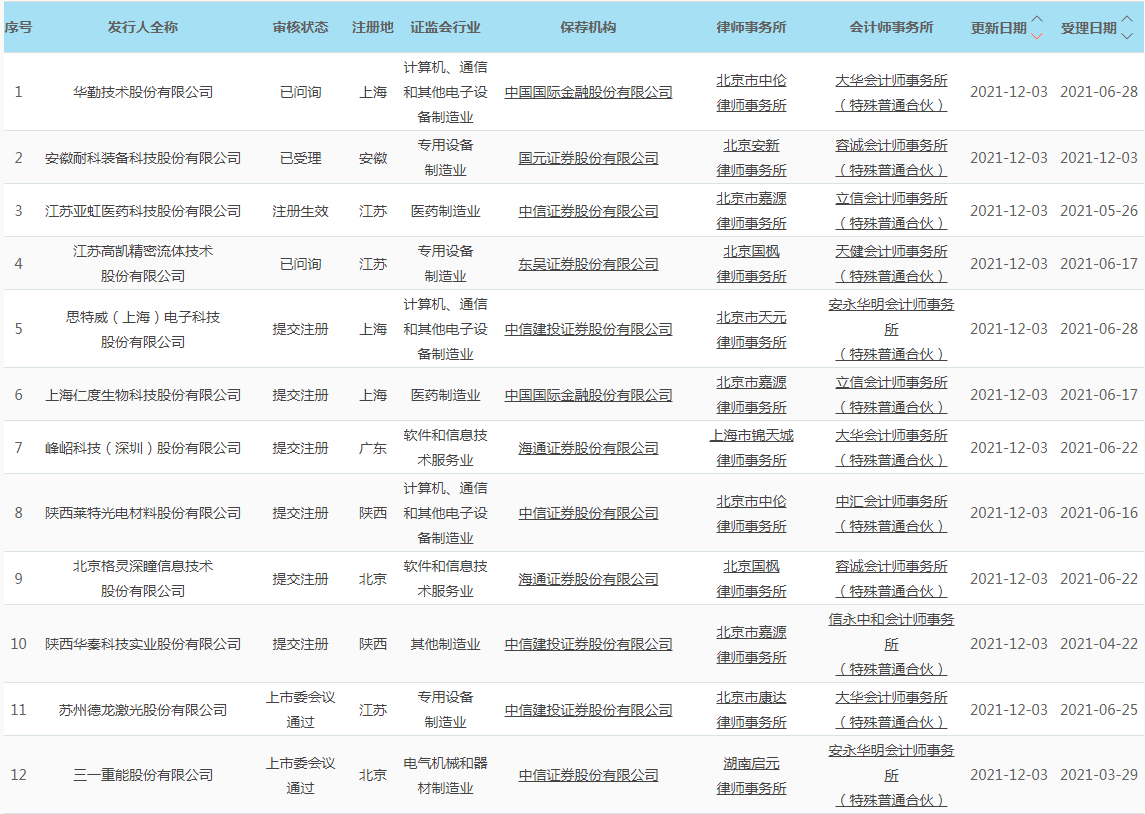Screen dimensions: 1145x814
Task: Click 上海市锦天城律师事务所 law firm link
Action: pos(751,436)
